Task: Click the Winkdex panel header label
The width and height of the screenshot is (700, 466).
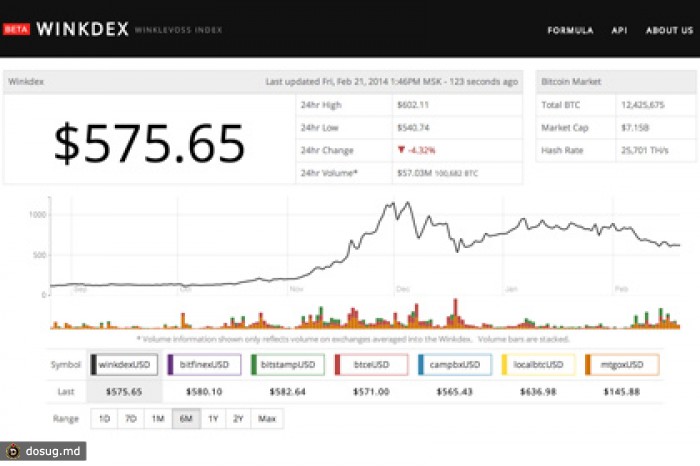Action: click(x=26, y=82)
